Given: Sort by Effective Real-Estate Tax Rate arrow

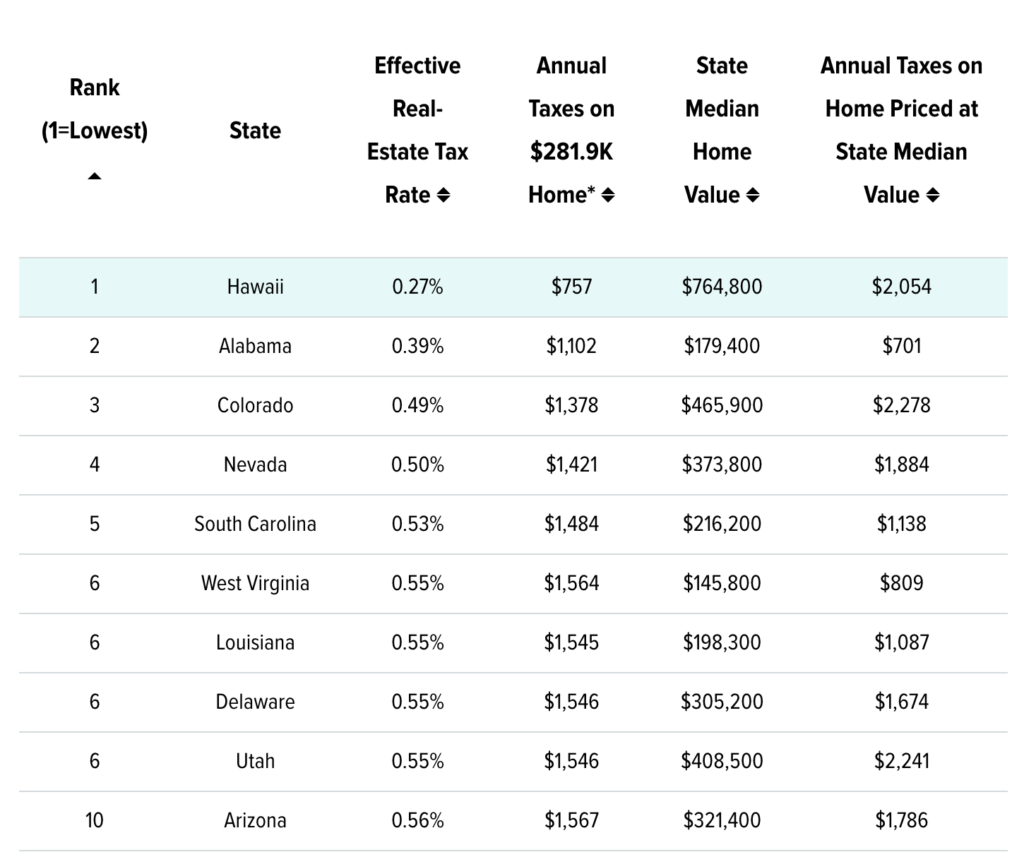Looking at the screenshot, I should pyautogui.click(x=444, y=196).
